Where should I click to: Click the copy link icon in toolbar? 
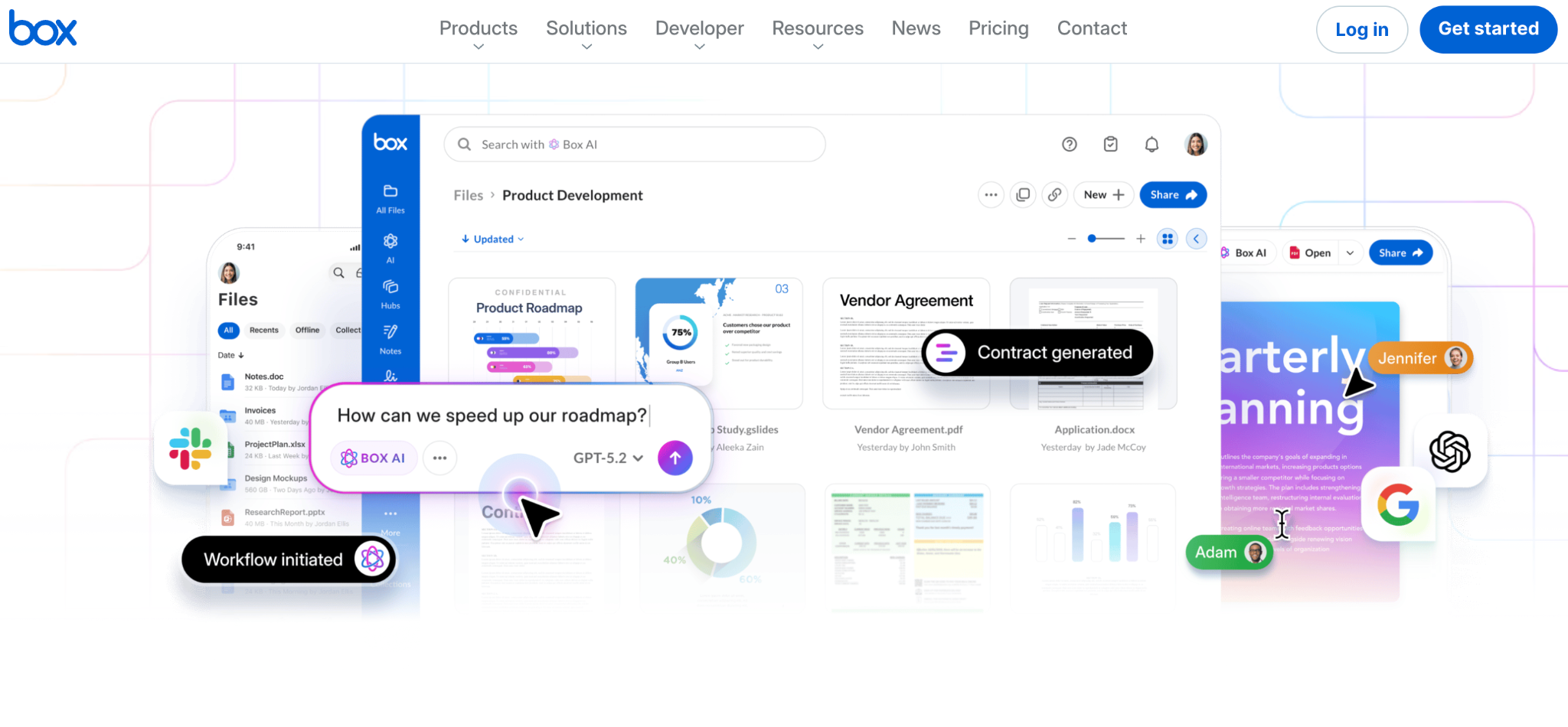point(1054,195)
